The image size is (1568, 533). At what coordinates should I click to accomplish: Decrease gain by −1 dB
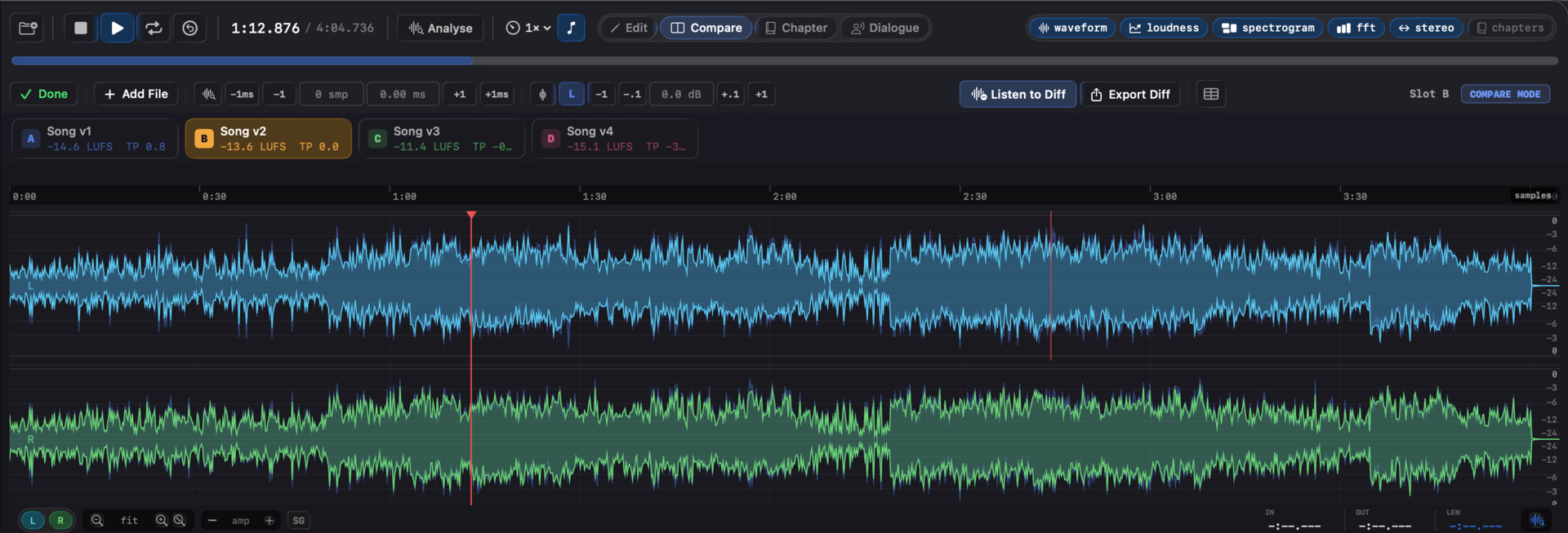click(602, 94)
